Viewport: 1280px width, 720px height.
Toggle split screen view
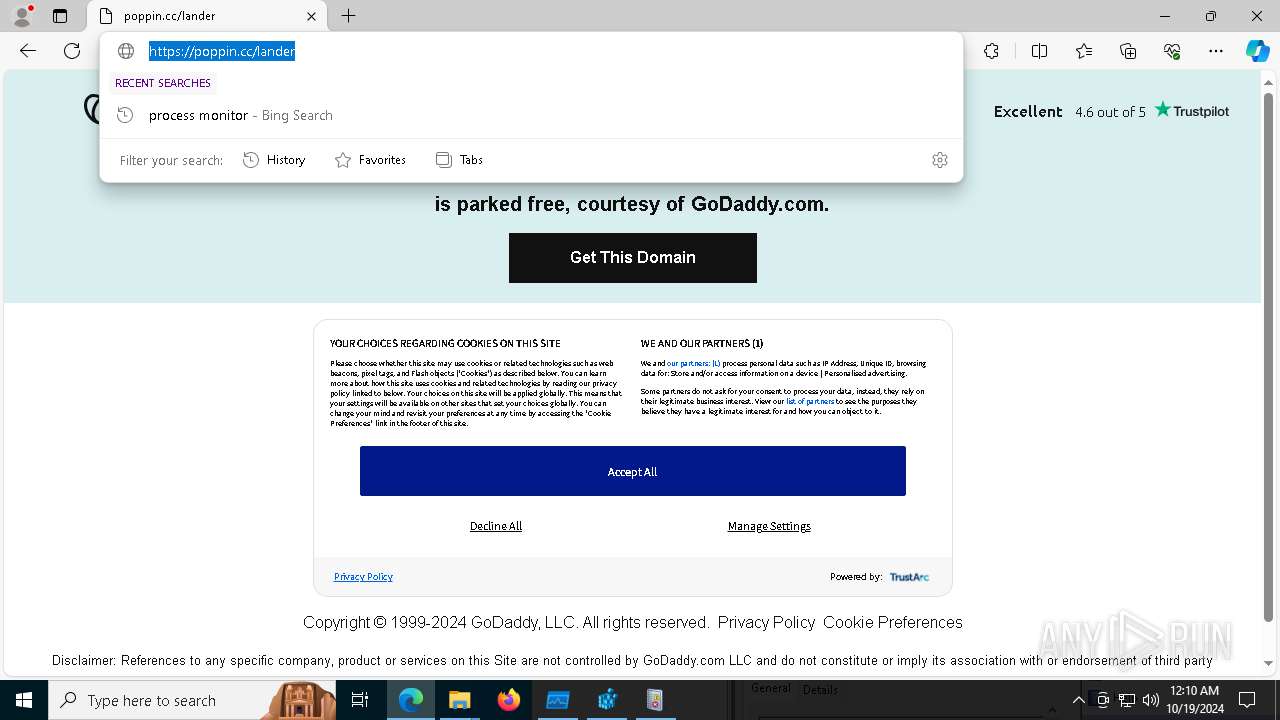[1039, 51]
